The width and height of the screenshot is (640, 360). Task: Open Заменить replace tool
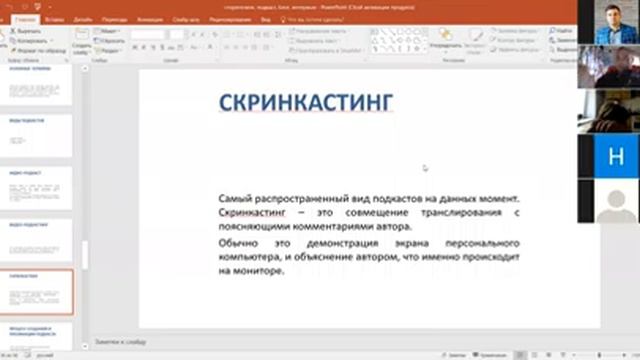[x=562, y=40]
